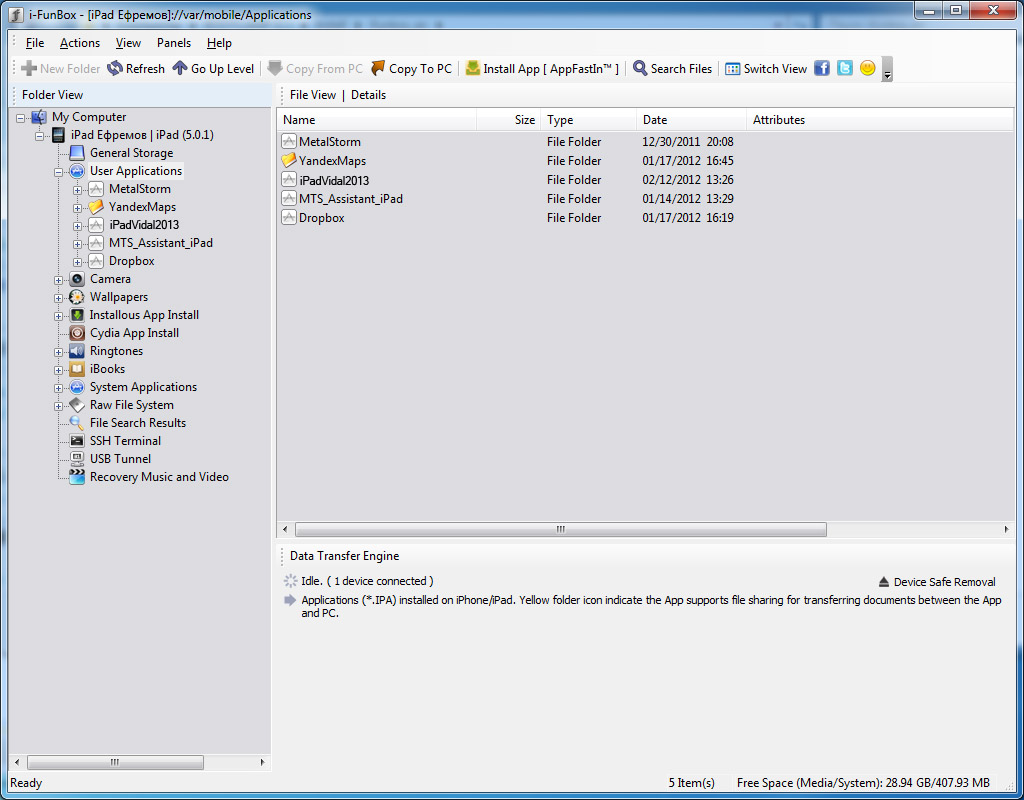Screen dimensions: 1024x800
Task: Expand MTS_Assistant_iPad tree node
Action: pos(78,244)
